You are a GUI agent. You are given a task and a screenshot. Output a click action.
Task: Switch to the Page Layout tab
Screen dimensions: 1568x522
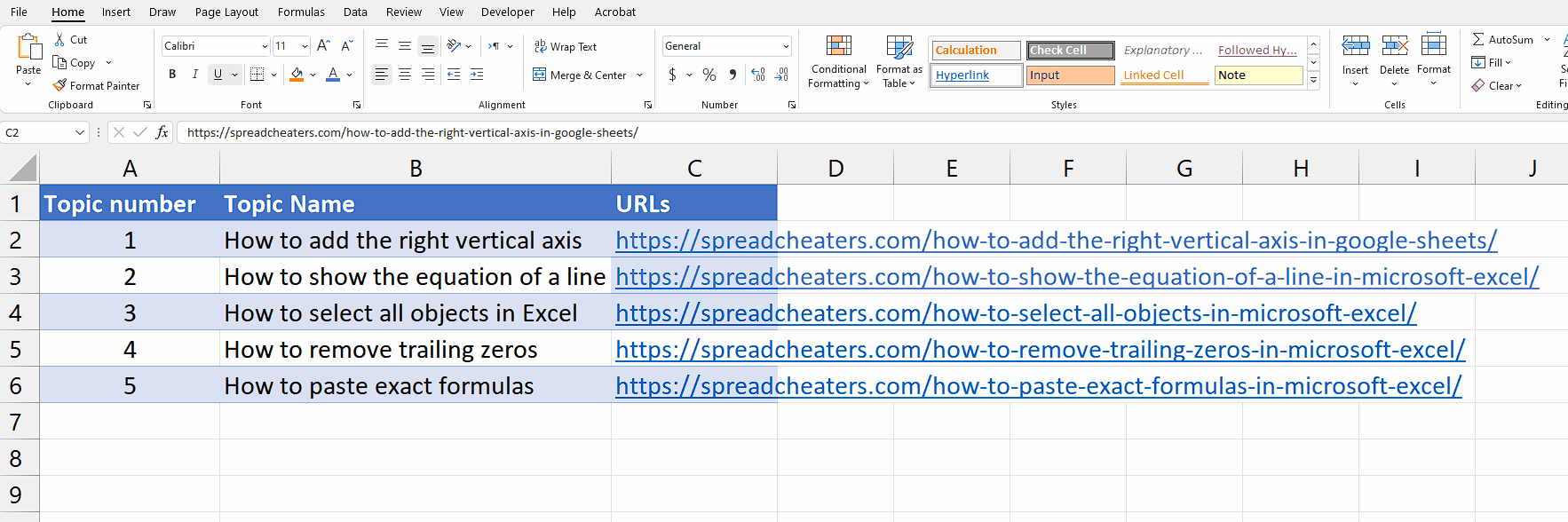226,12
